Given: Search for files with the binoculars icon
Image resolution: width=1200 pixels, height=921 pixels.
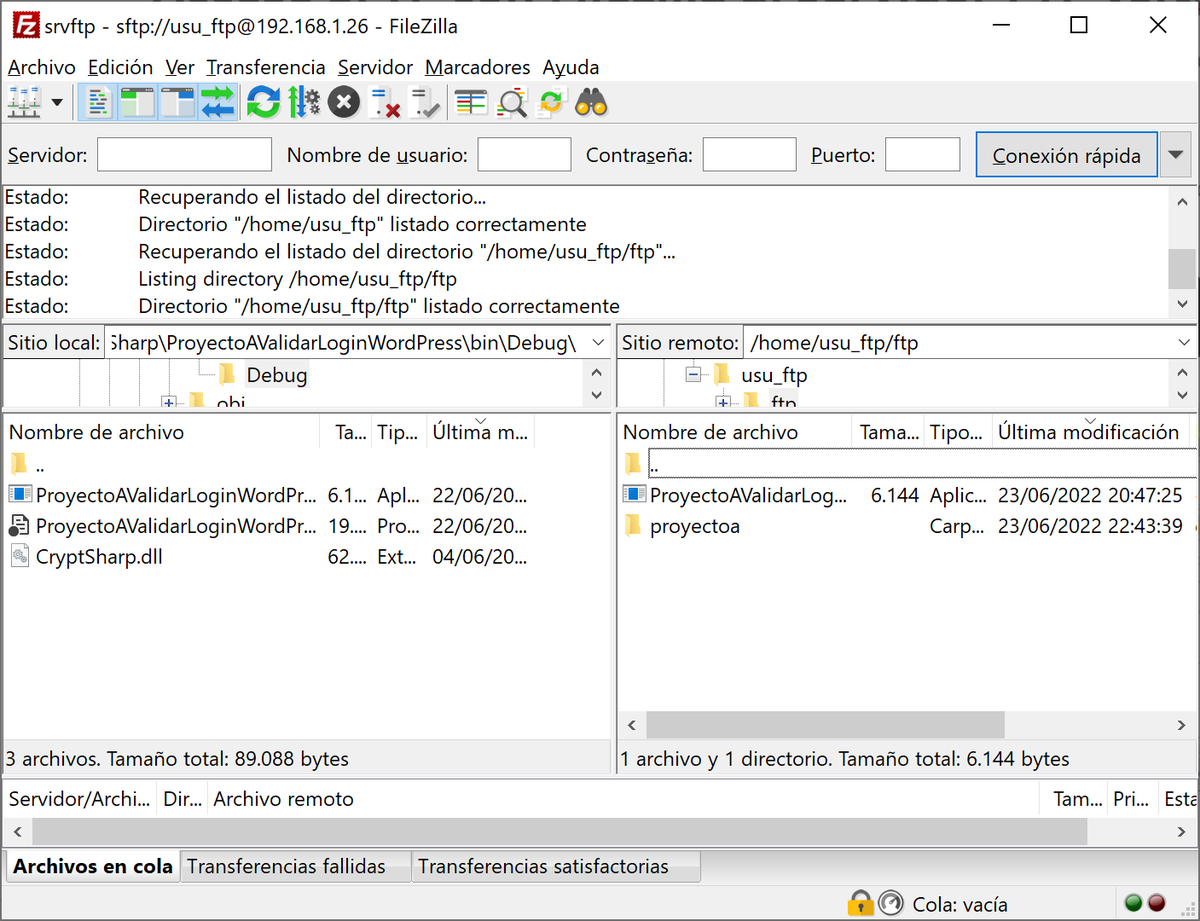Looking at the screenshot, I should (592, 102).
